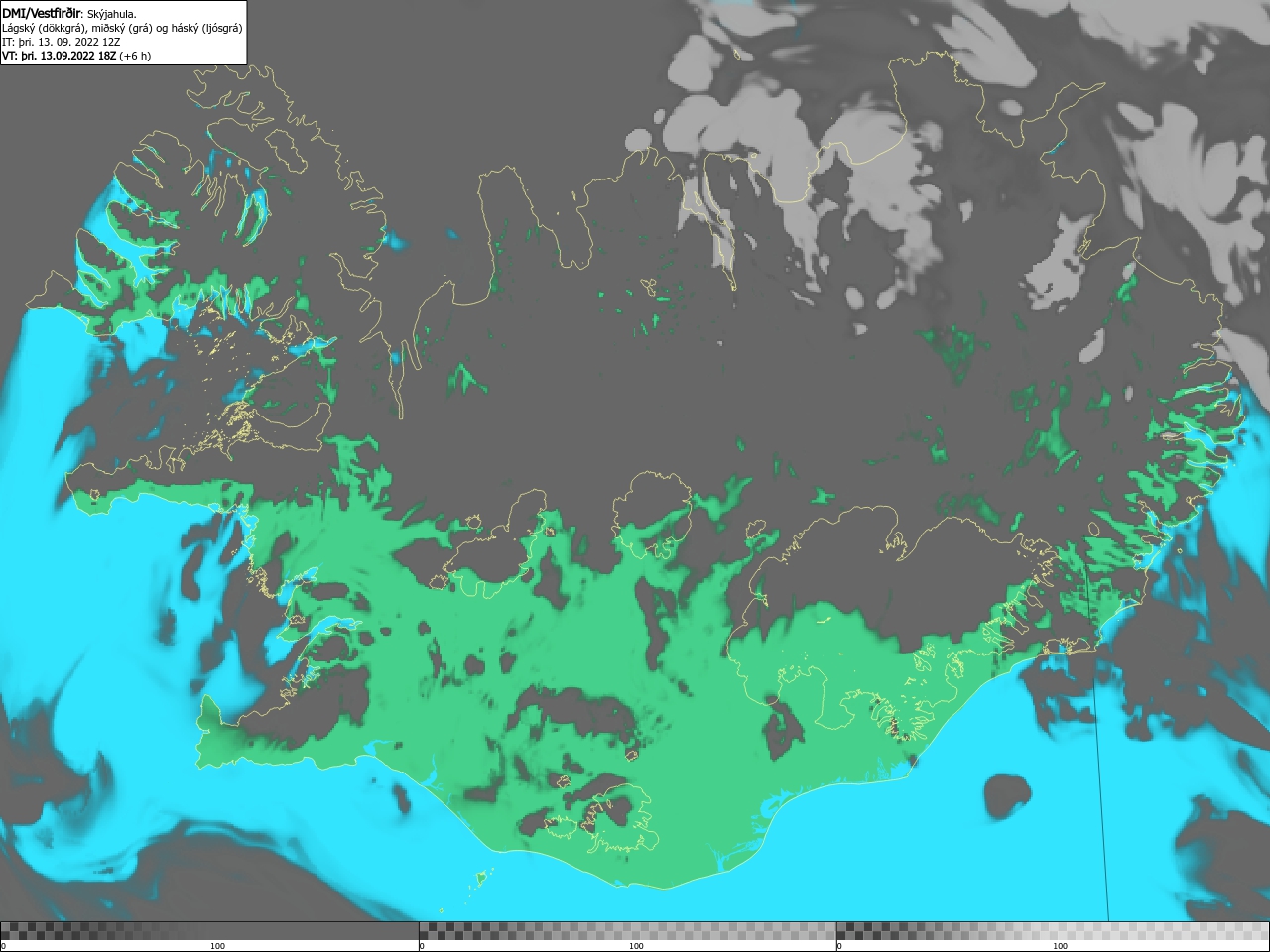Image resolution: width=1270 pixels, height=952 pixels.
Task: Click the 'IT: þri. 13. 09. 2022 12Z' line
Action: tap(62, 42)
